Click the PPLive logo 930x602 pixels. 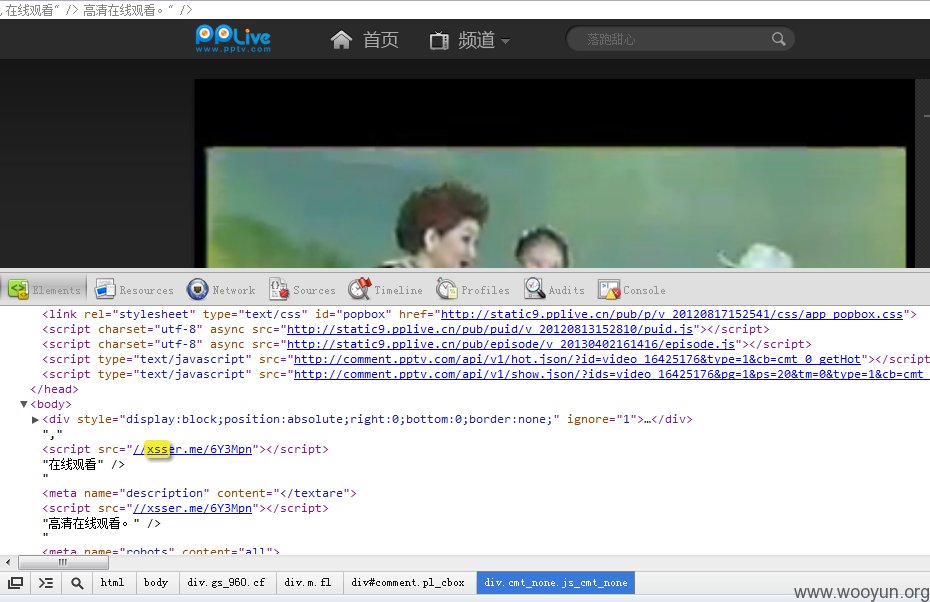[x=233, y=39]
